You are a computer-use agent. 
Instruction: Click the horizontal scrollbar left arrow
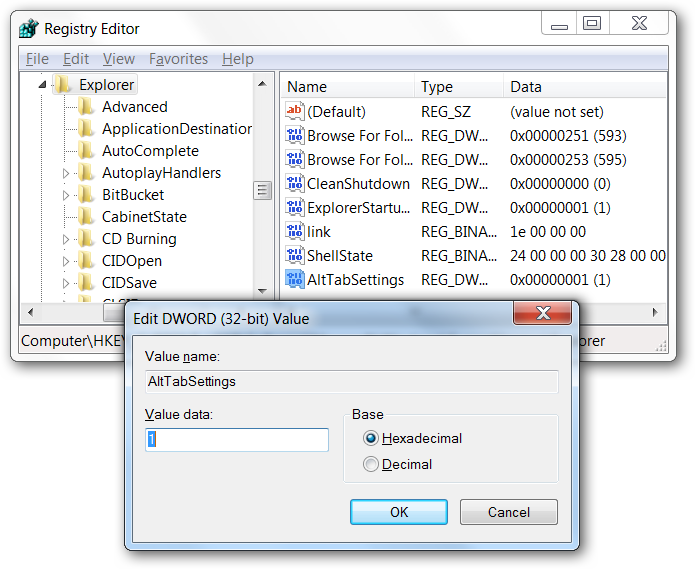pos(30,312)
